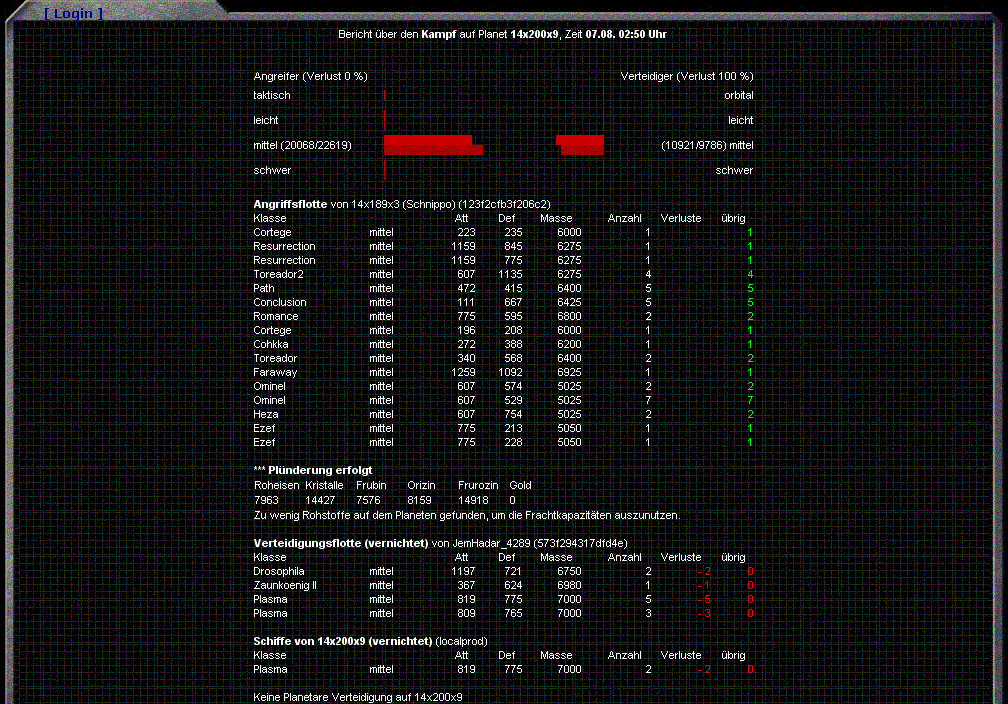Select the Cohkka ship class
This screenshot has height=704, width=1008.
tap(271, 344)
